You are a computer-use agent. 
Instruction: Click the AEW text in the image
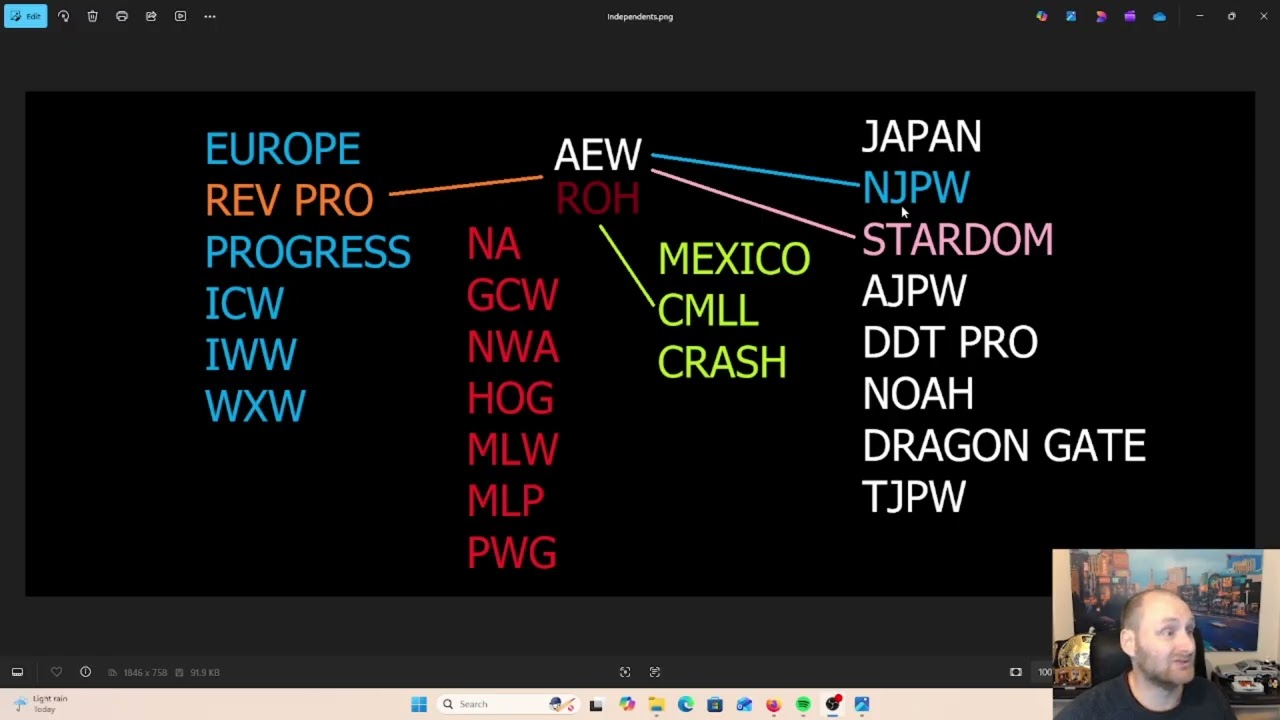598,155
